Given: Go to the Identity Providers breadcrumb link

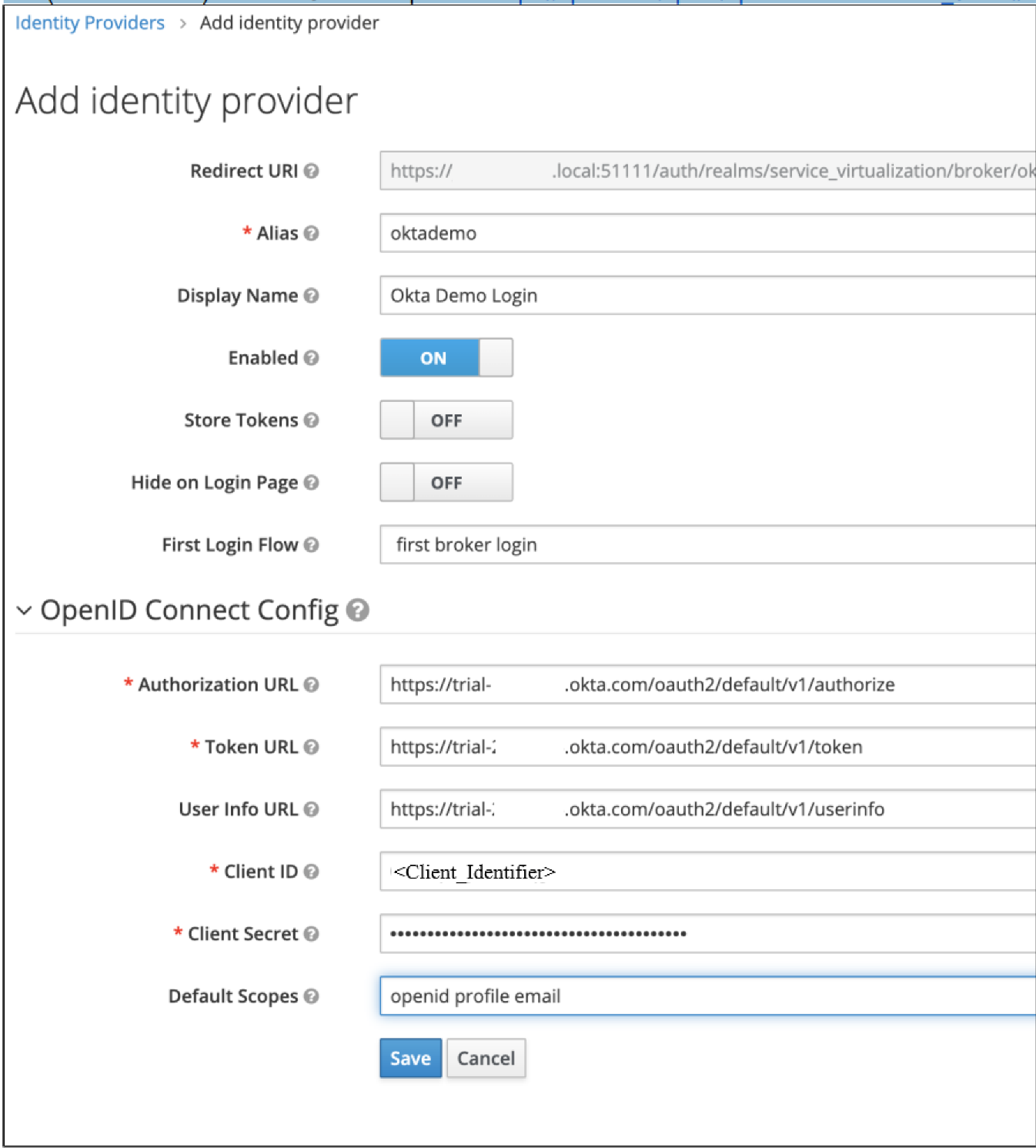Looking at the screenshot, I should click(90, 23).
